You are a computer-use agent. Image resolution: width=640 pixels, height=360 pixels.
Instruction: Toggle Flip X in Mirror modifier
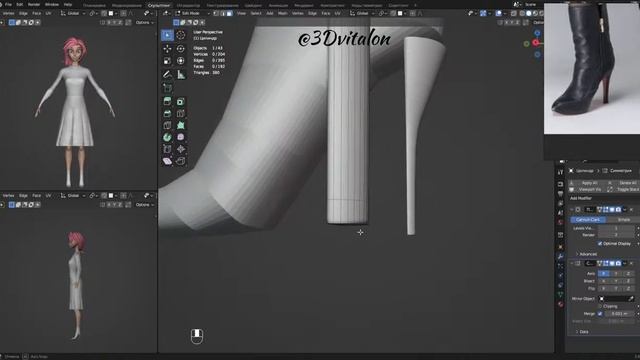click(x=604, y=288)
